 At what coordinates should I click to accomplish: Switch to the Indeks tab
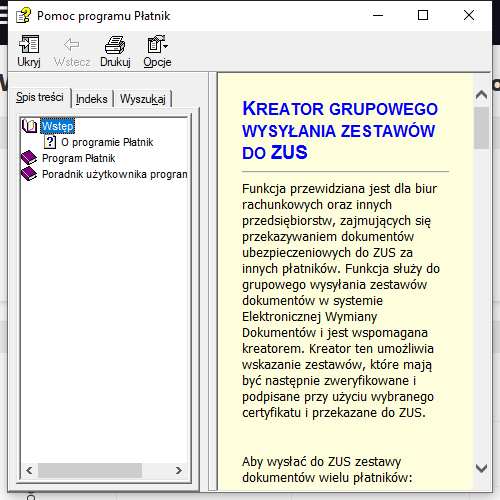pos(92,99)
